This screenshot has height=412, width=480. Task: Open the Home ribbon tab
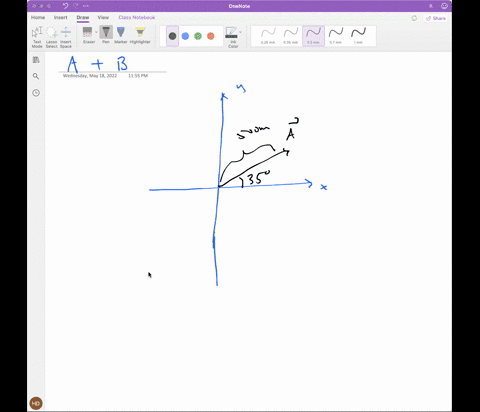[38, 17]
